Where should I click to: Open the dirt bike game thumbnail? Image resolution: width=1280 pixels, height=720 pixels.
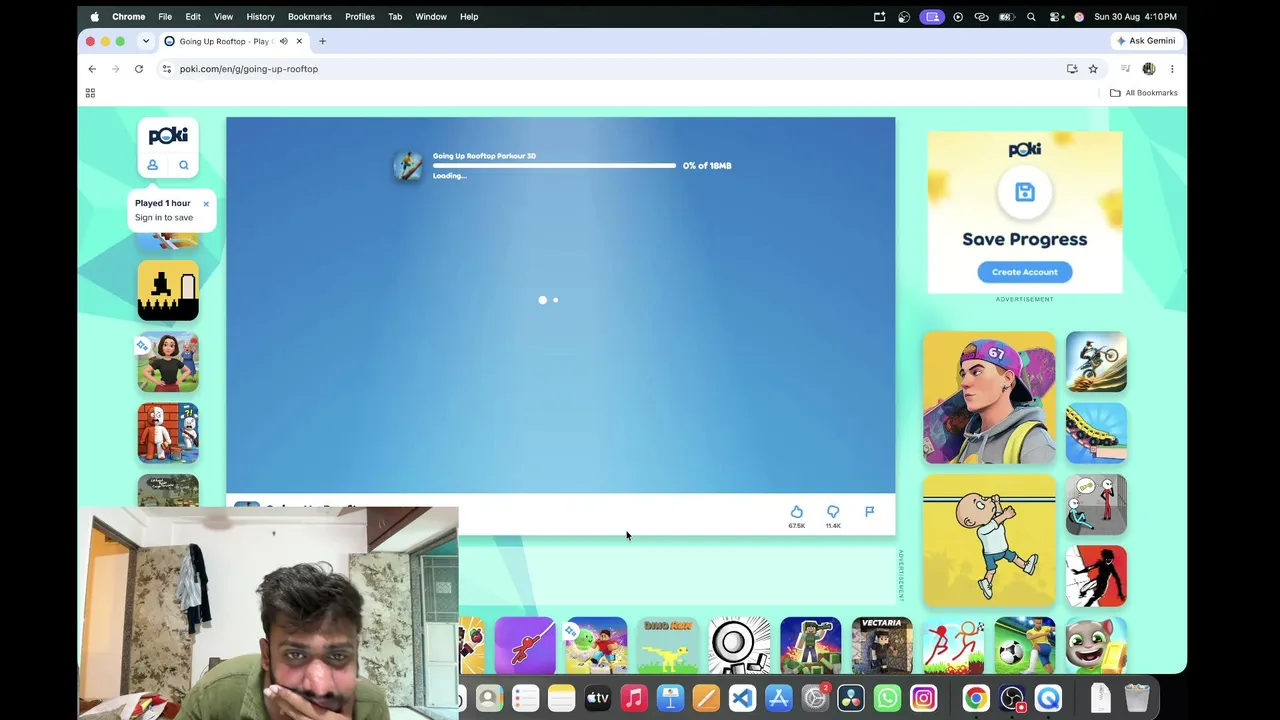[x=1096, y=362]
